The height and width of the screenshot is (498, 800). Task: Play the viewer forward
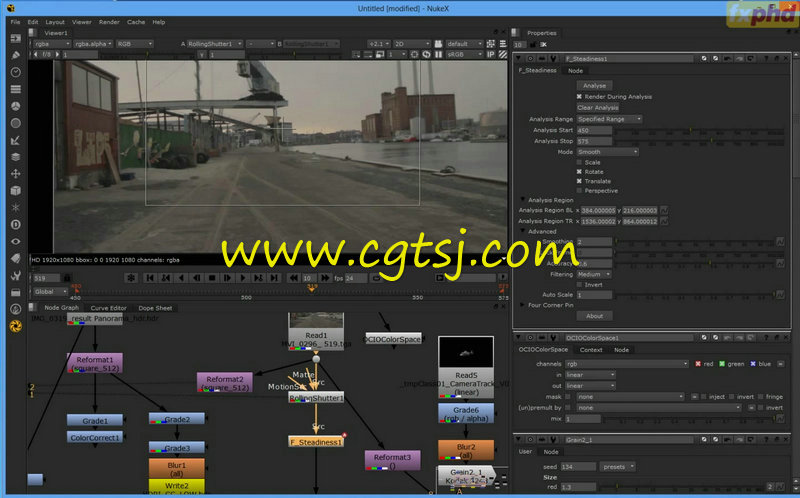243,278
